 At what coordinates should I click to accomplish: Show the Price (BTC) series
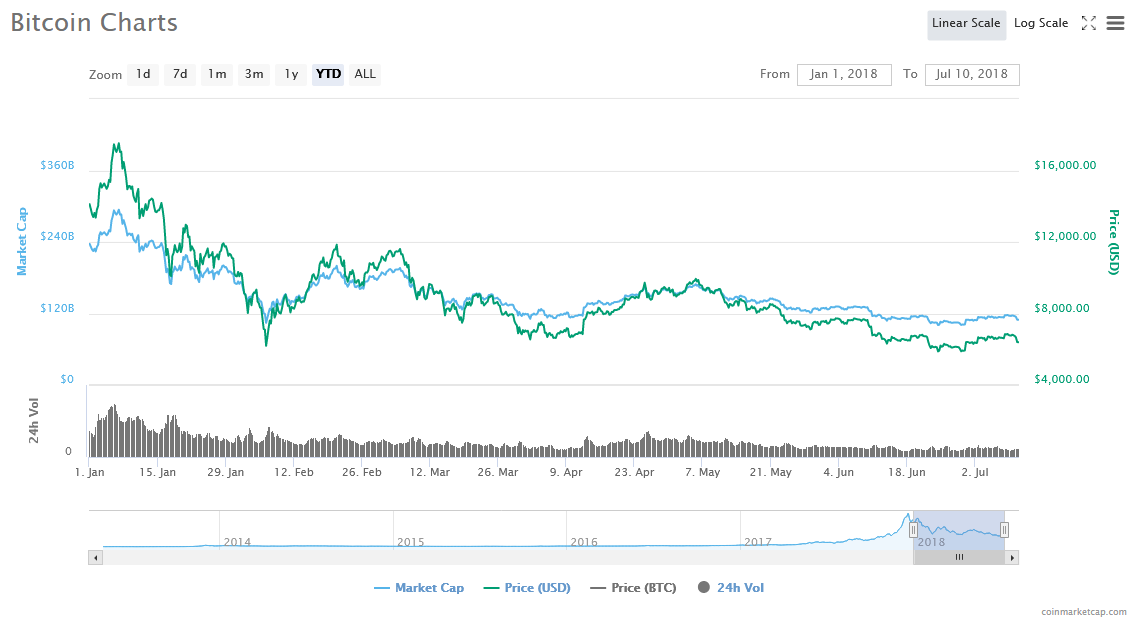[633, 587]
